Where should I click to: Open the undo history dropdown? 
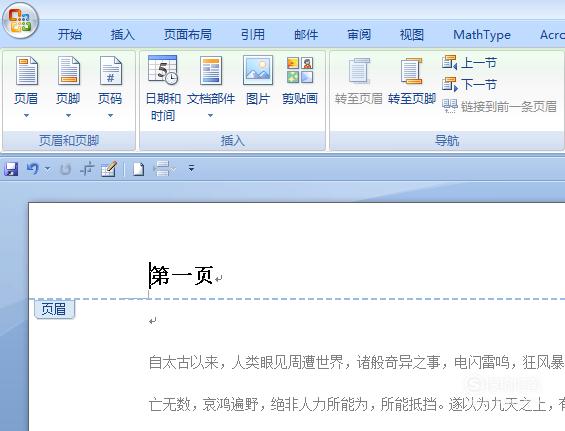48,169
